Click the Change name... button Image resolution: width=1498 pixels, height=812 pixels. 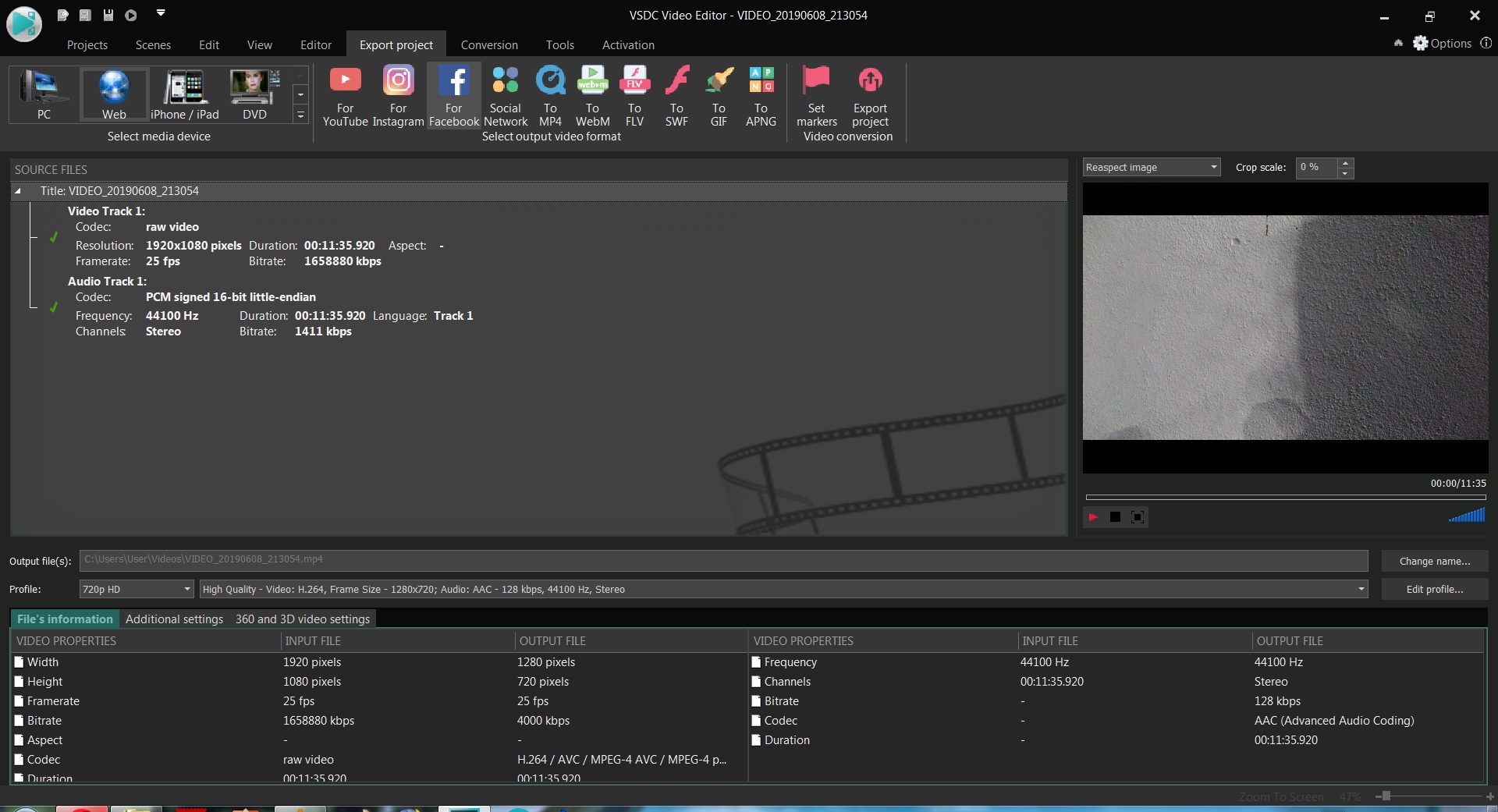tap(1434, 561)
